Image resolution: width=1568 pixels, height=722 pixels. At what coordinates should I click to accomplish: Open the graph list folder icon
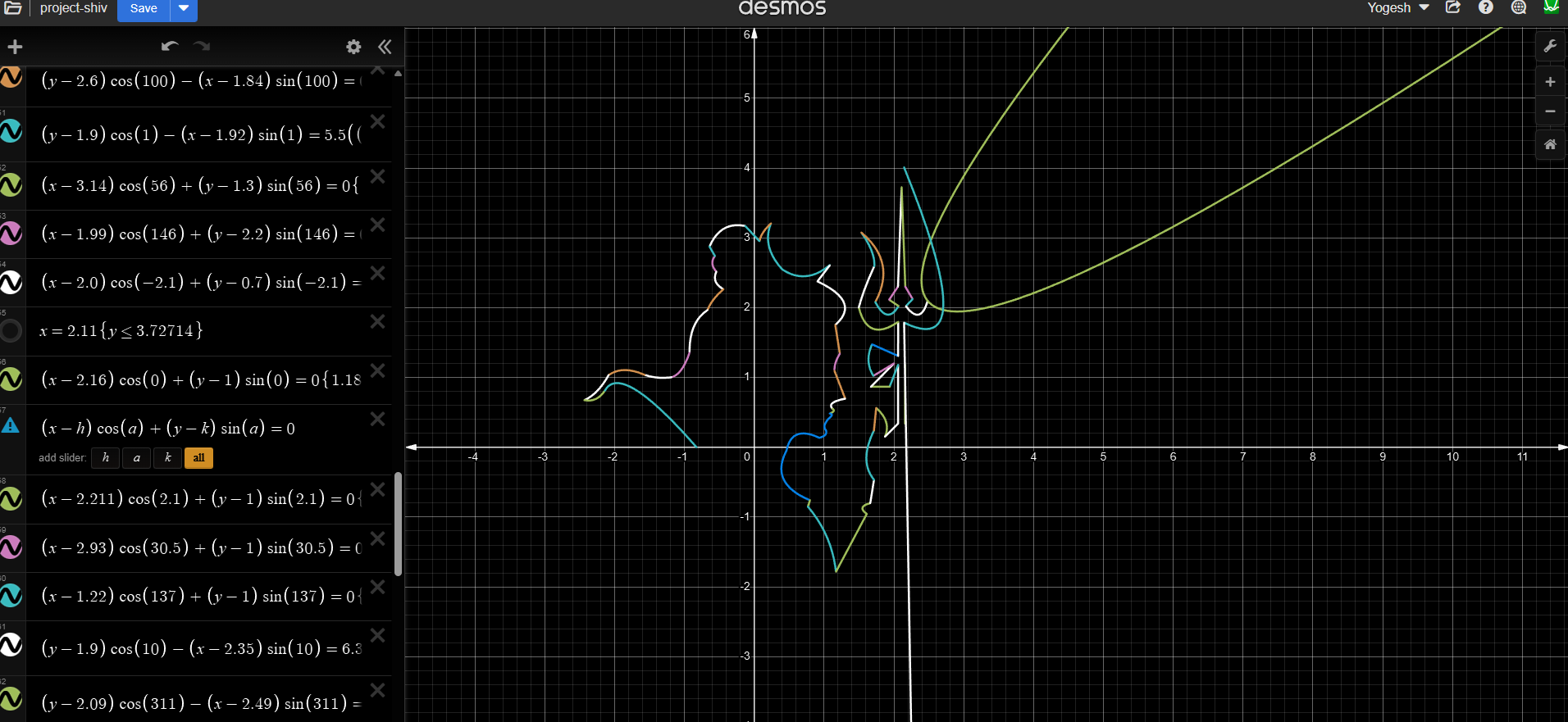13,8
